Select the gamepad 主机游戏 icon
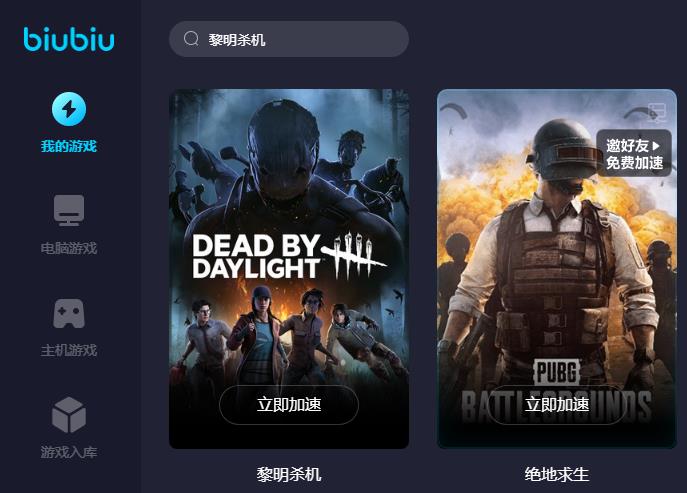This screenshot has width=687, height=493. point(69,313)
